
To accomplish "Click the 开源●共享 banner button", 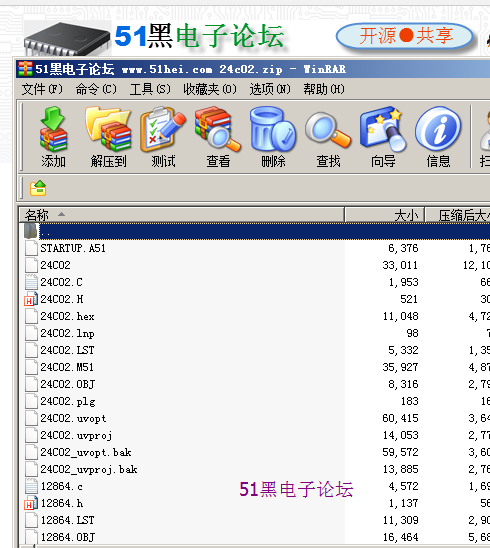I will (x=405, y=36).
